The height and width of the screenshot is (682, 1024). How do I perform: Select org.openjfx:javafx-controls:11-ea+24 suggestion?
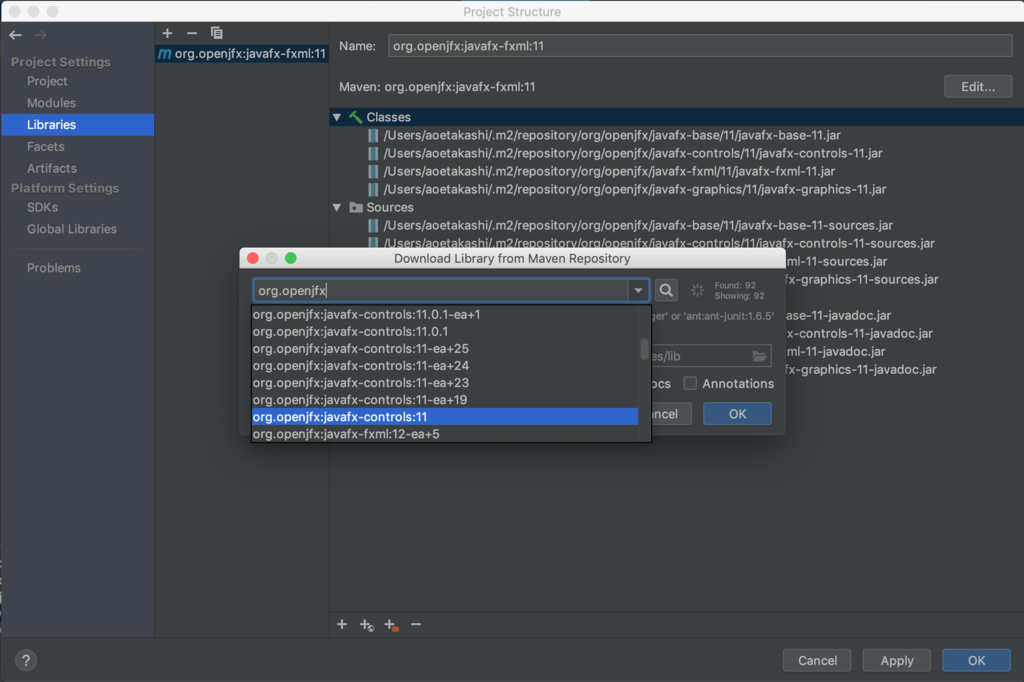tap(445, 365)
